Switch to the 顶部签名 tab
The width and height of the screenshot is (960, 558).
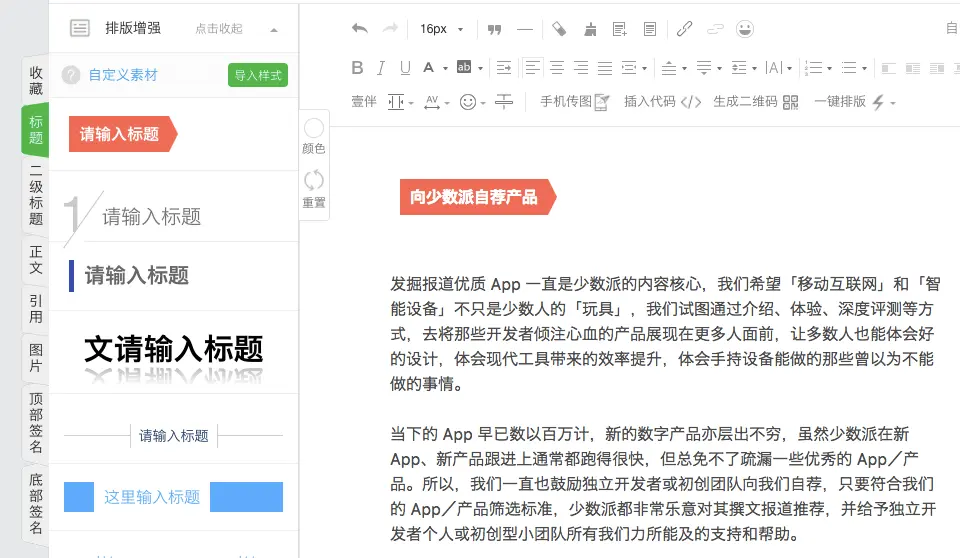pyautogui.click(x=36, y=423)
